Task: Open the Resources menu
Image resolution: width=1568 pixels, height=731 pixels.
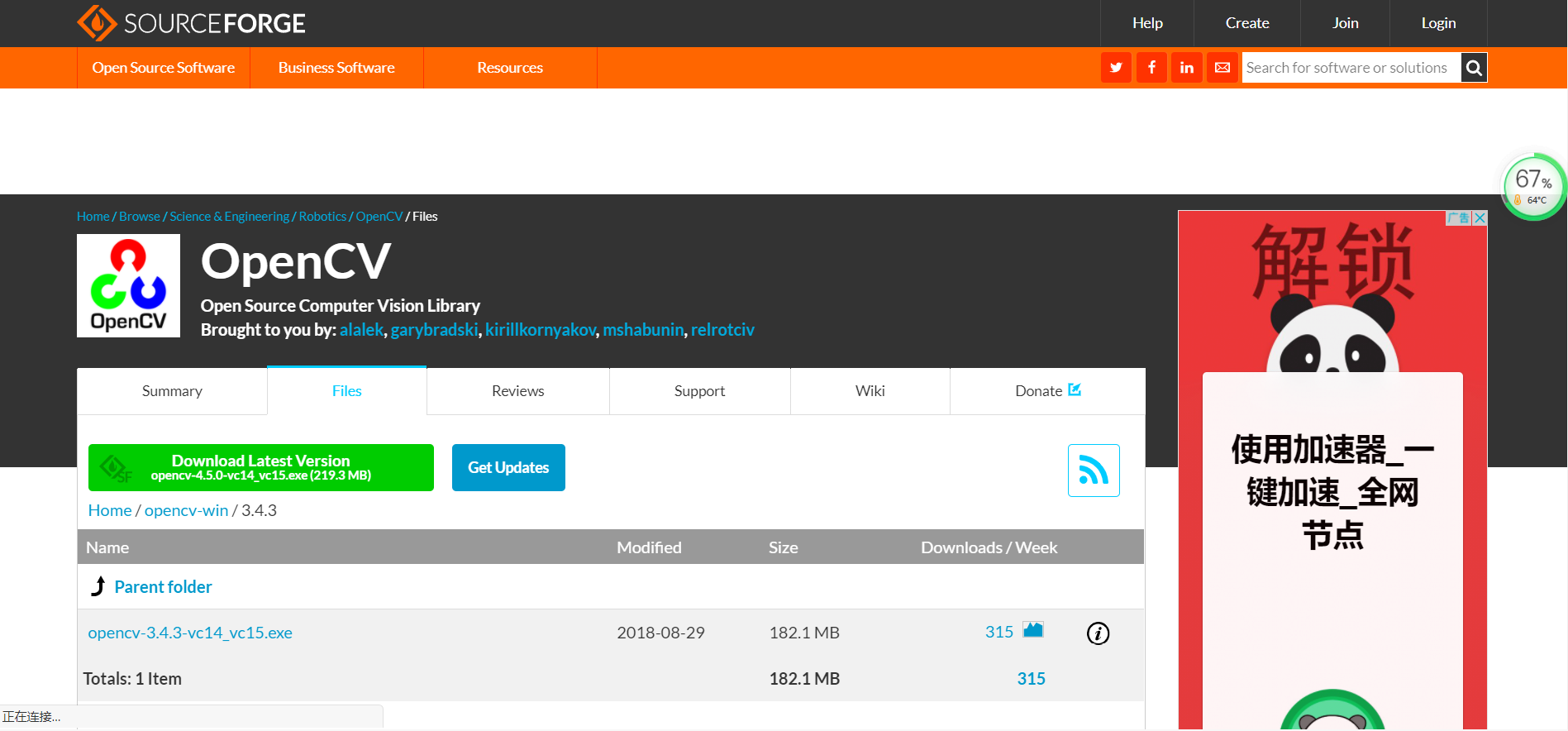Action: click(x=510, y=68)
